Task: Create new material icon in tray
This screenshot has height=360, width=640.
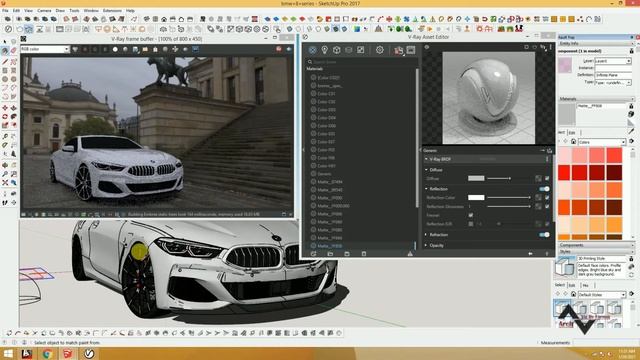Action: 631,114
